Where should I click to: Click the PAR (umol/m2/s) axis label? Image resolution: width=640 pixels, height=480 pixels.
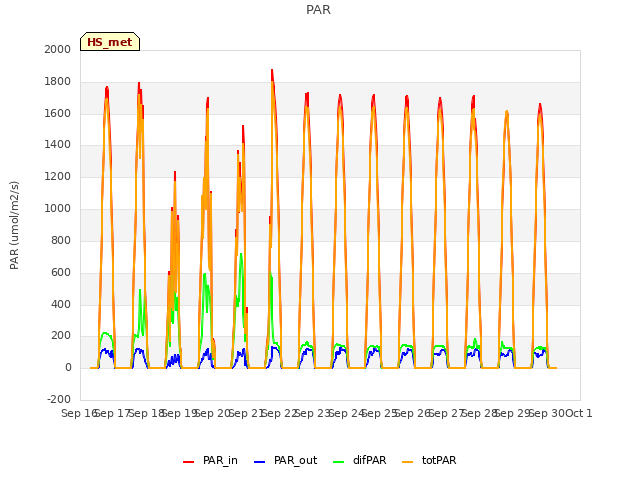click(x=14, y=225)
